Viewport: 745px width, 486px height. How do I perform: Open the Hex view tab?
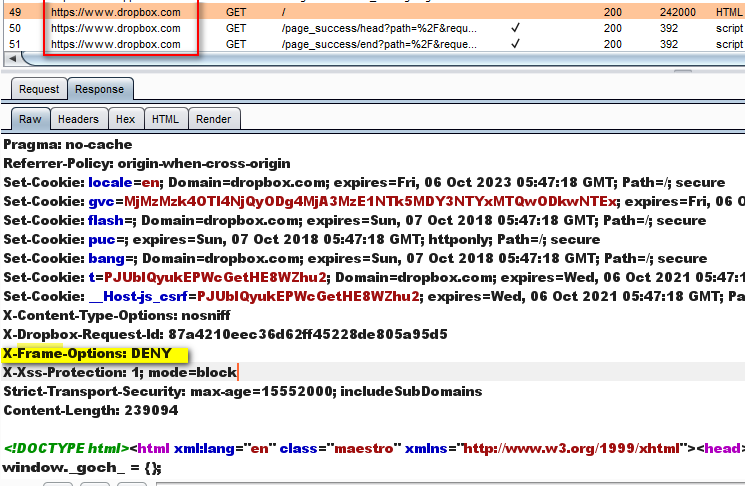click(x=125, y=119)
